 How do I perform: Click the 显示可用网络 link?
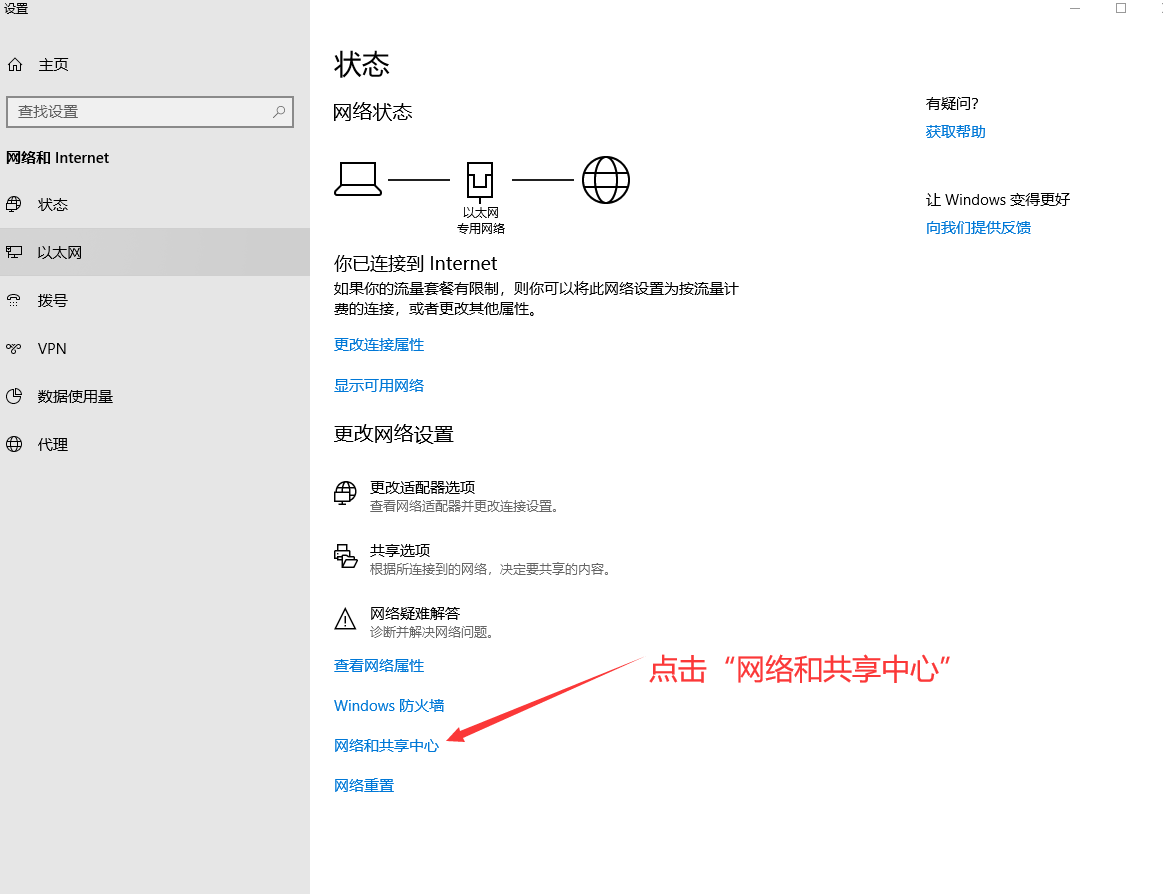(x=379, y=386)
